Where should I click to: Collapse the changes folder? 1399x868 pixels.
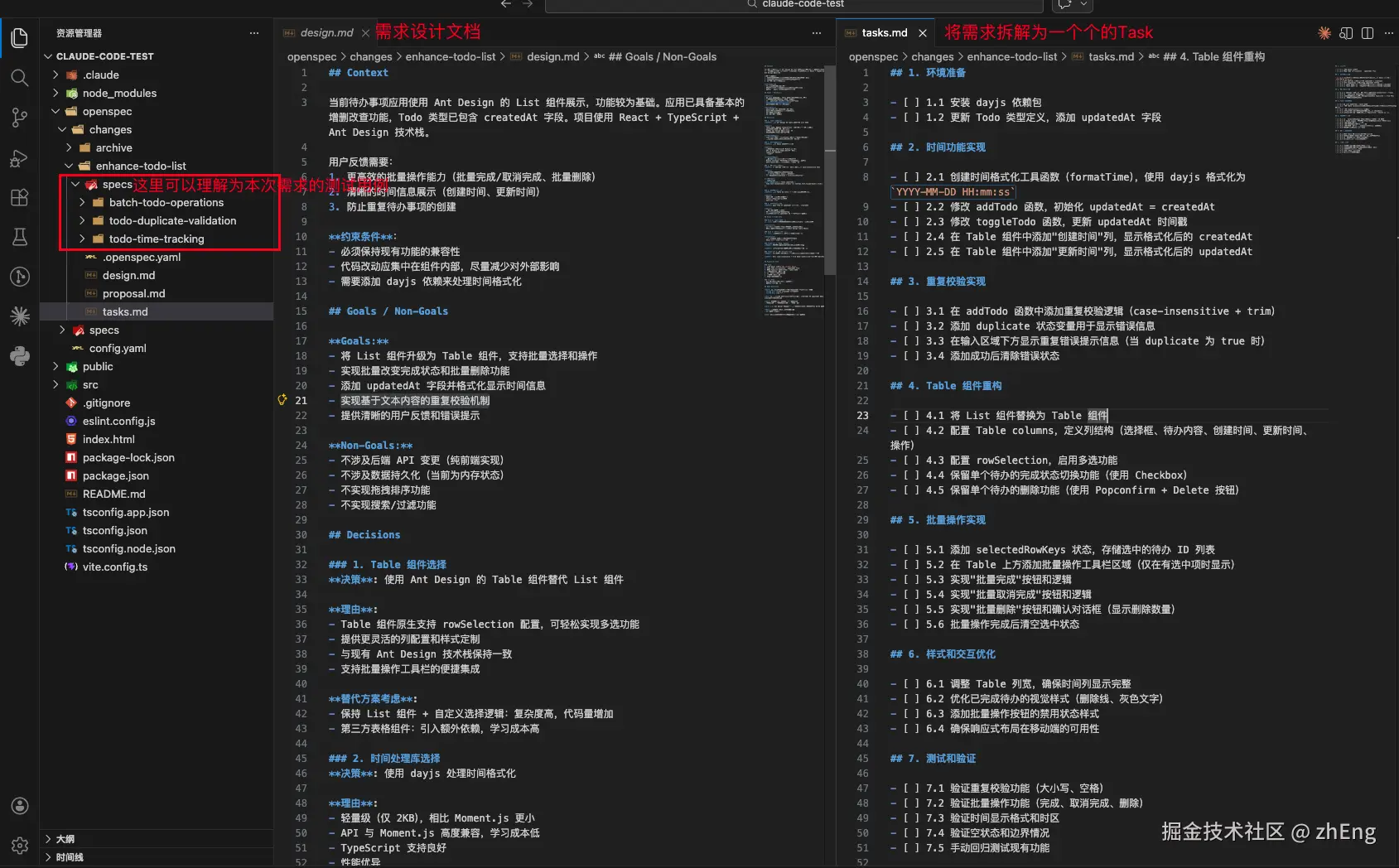point(110,129)
